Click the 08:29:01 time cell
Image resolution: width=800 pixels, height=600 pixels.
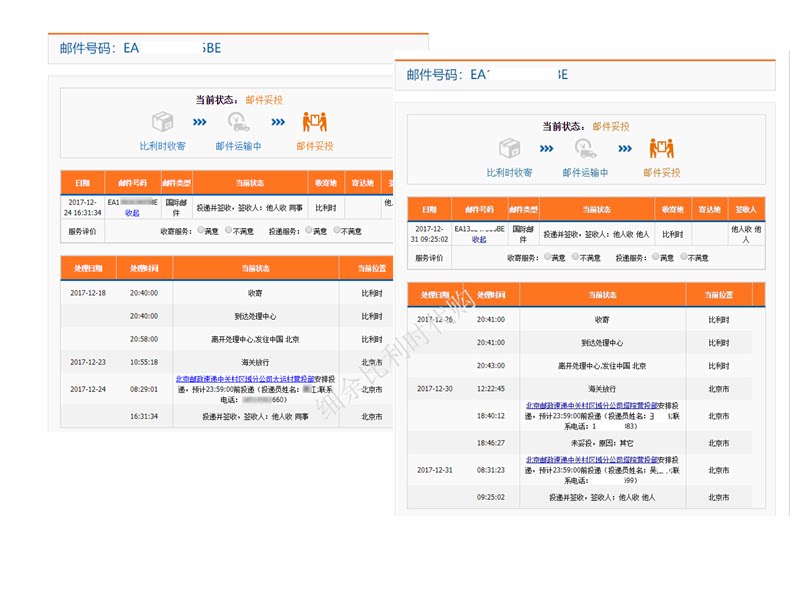click(x=144, y=389)
